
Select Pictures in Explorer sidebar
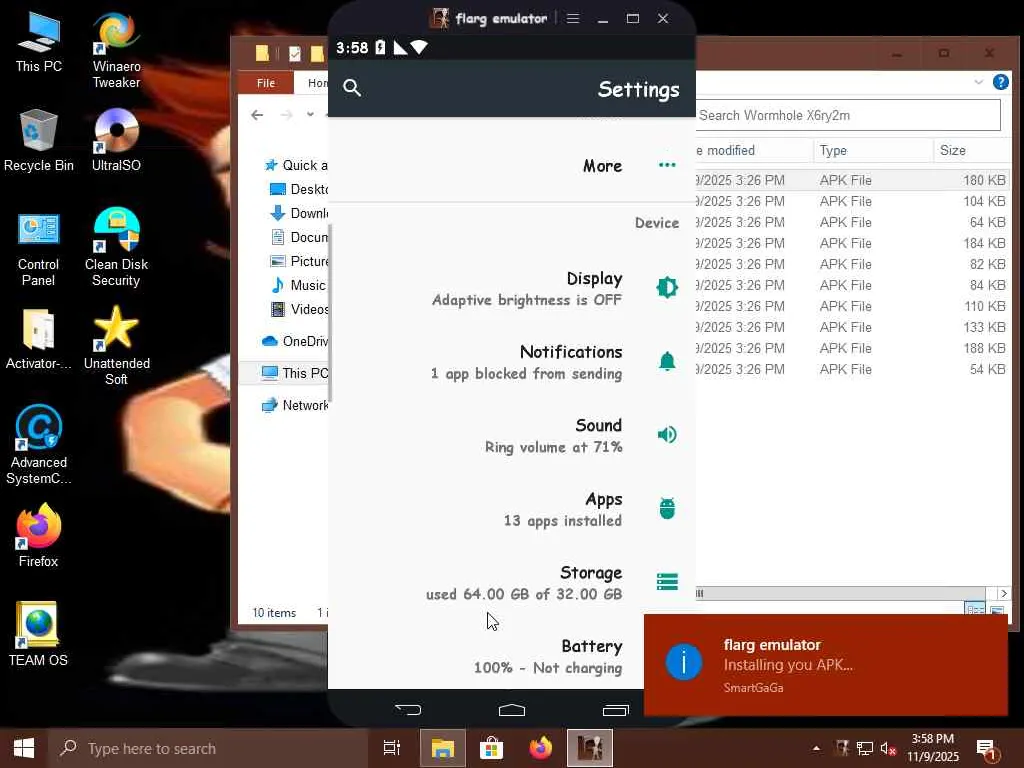click(x=299, y=261)
